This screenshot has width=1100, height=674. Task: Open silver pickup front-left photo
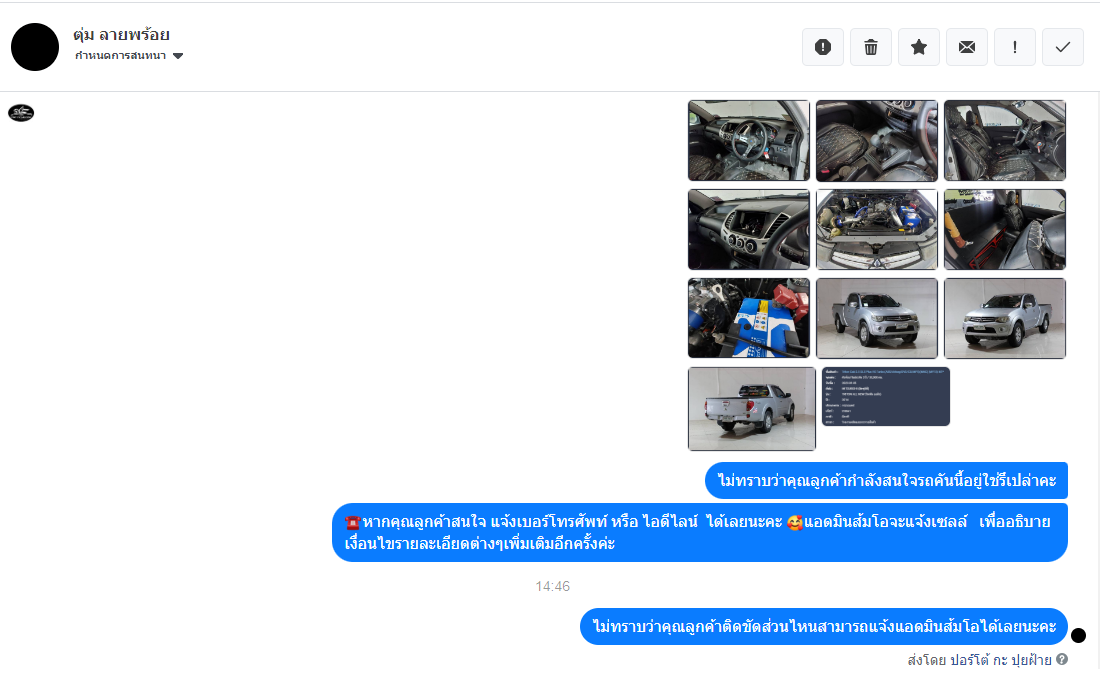(x=876, y=318)
